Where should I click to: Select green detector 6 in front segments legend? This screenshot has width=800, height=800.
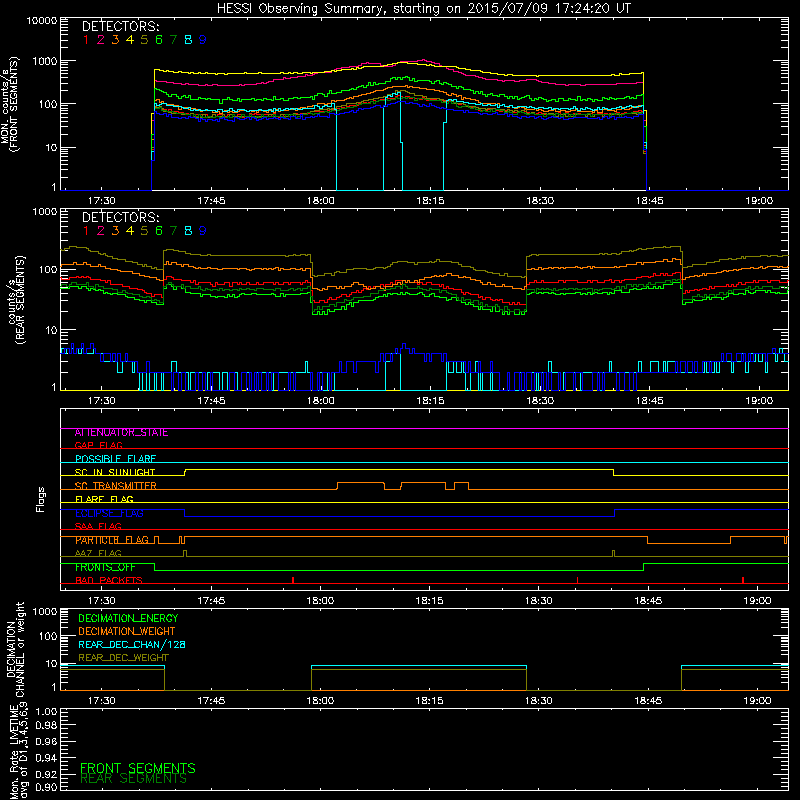click(159, 40)
